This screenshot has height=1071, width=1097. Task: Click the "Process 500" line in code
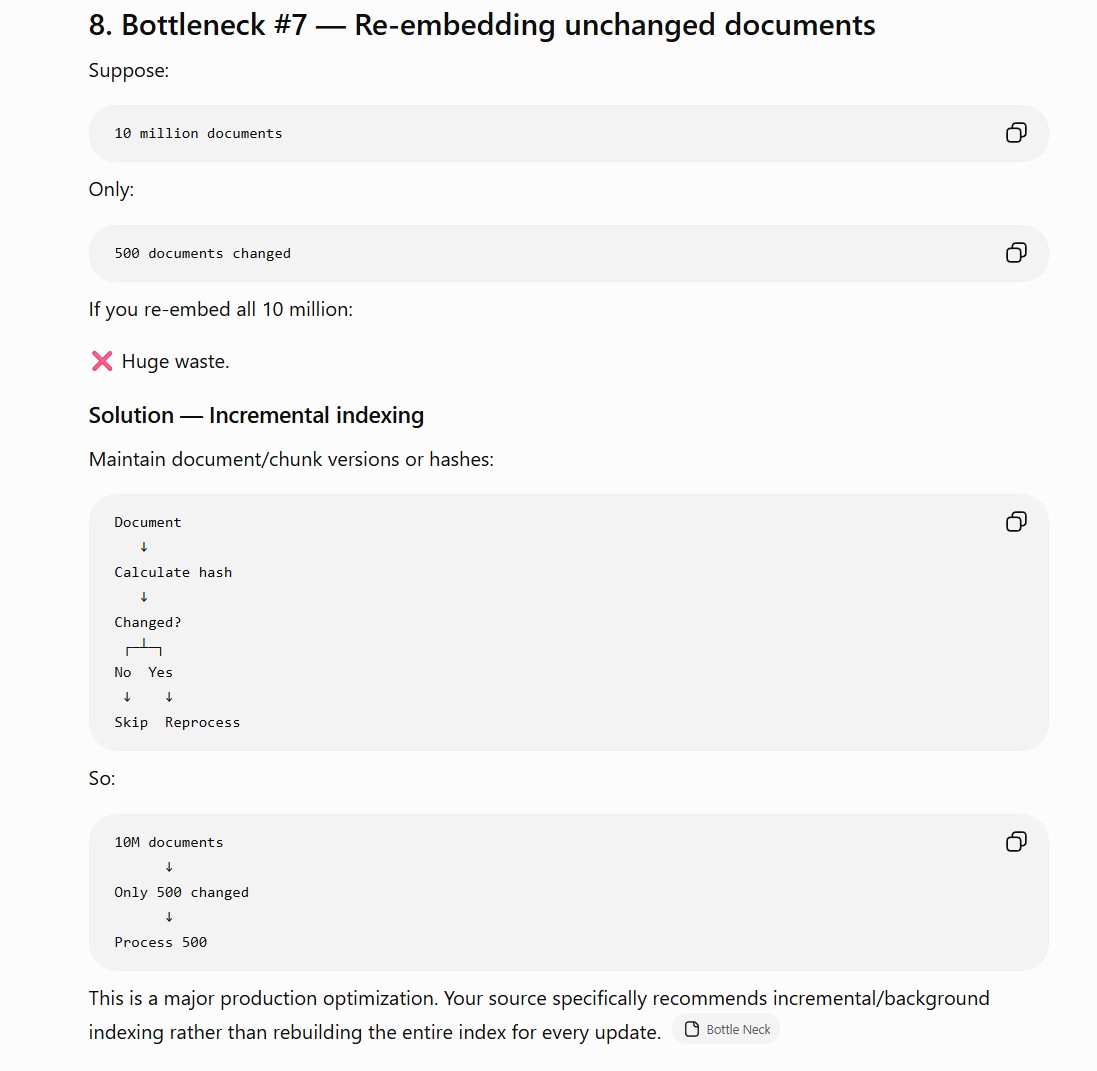160,942
